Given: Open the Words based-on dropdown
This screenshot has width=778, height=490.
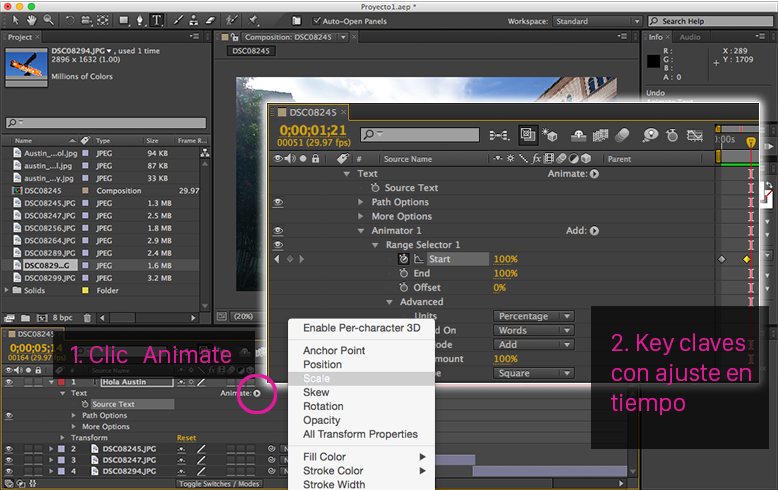Looking at the screenshot, I should [533, 330].
